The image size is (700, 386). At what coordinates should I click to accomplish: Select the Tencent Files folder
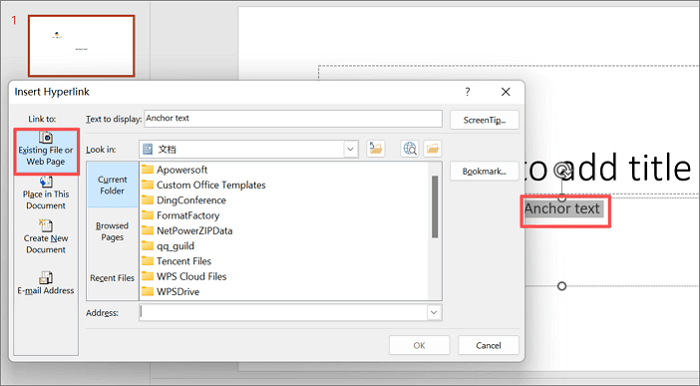point(176,261)
